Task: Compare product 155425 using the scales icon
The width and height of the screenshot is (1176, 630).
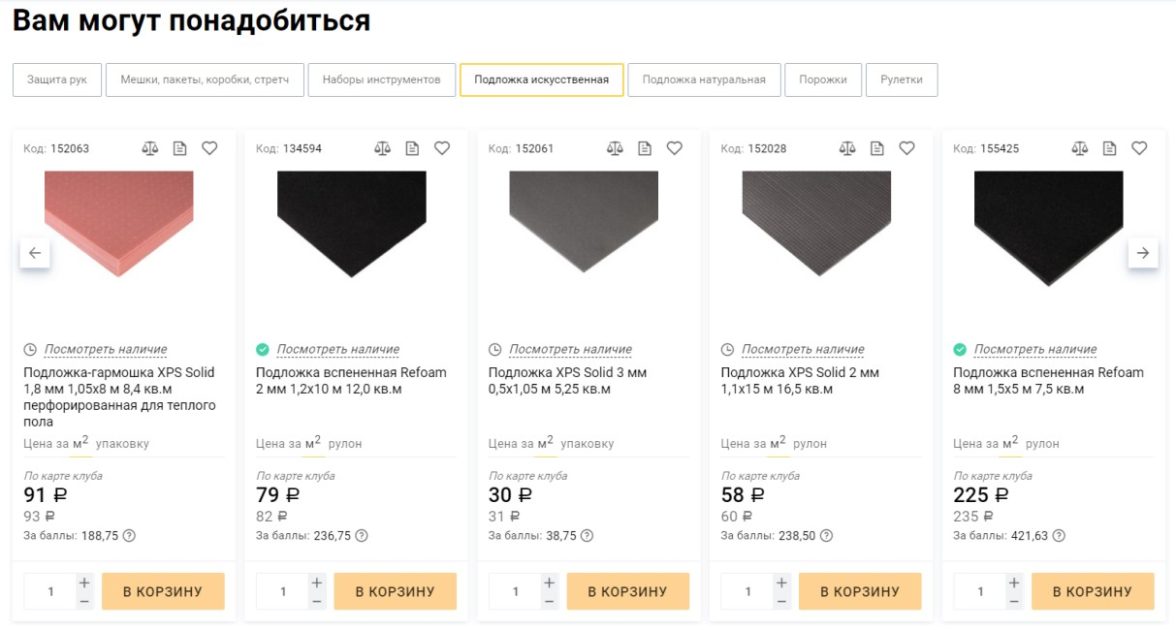Action: (1080, 148)
